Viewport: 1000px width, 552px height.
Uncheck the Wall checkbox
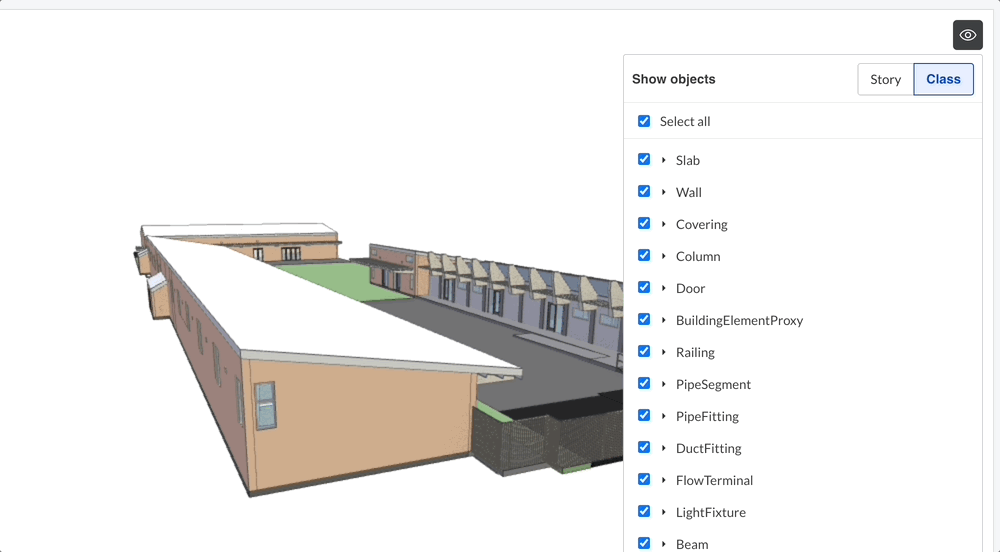tap(644, 191)
